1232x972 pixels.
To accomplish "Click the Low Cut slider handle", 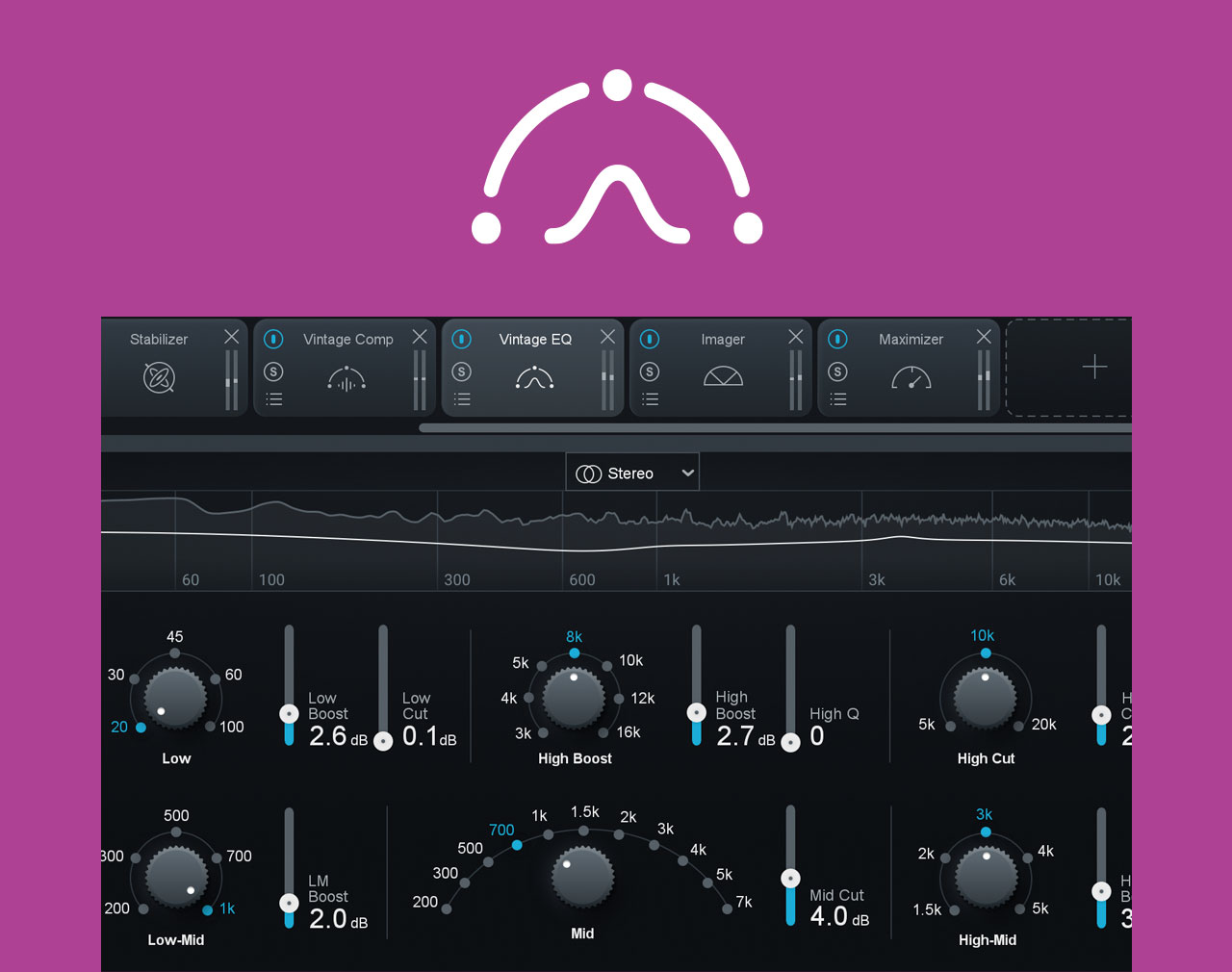I will pyautogui.click(x=383, y=742).
